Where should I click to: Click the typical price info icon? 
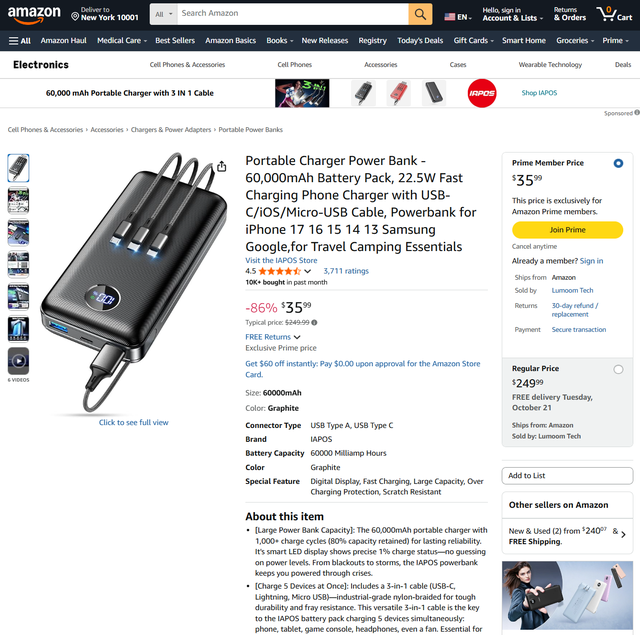pyautogui.click(x=314, y=322)
